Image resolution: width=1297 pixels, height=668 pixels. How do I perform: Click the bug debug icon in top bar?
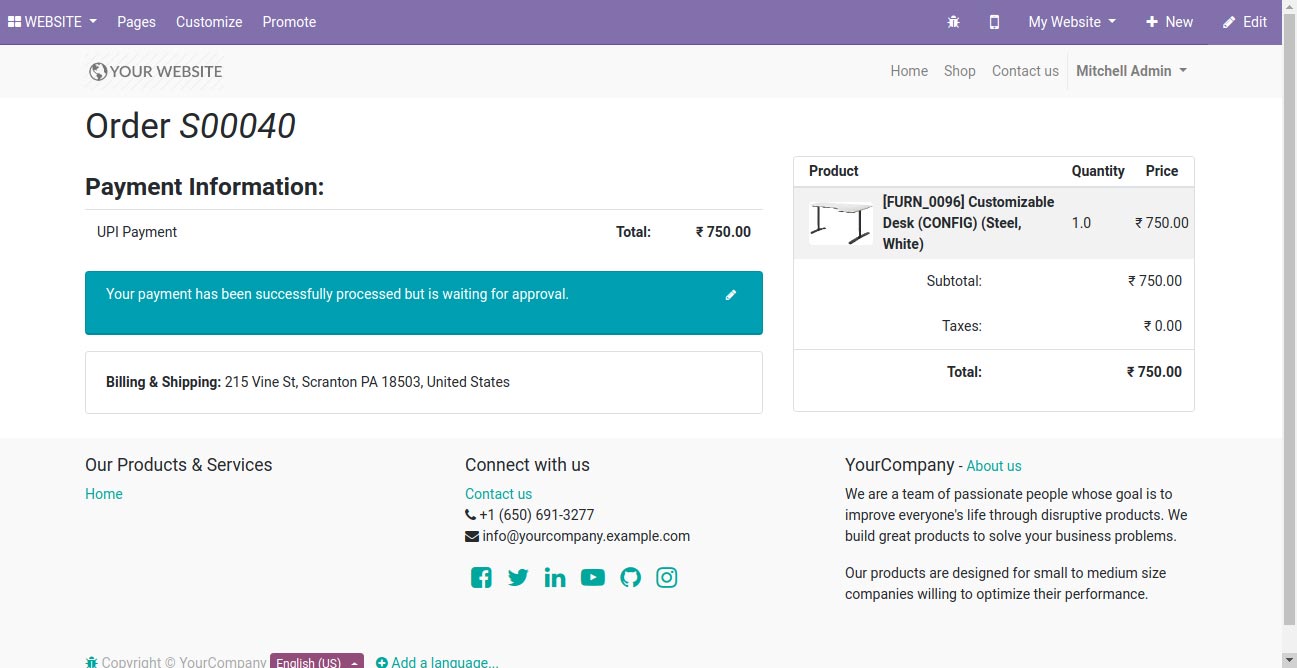(x=953, y=22)
